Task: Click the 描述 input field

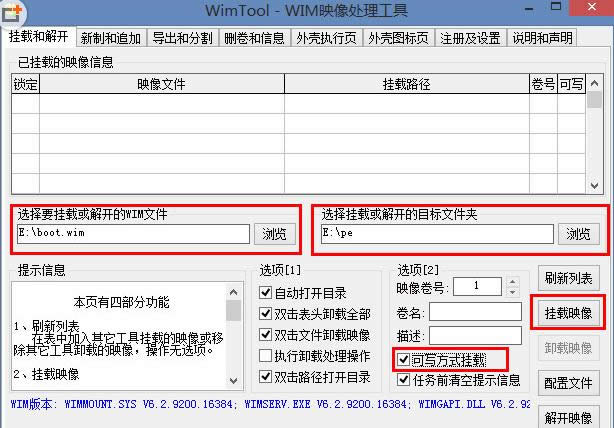Action: click(x=475, y=336)
